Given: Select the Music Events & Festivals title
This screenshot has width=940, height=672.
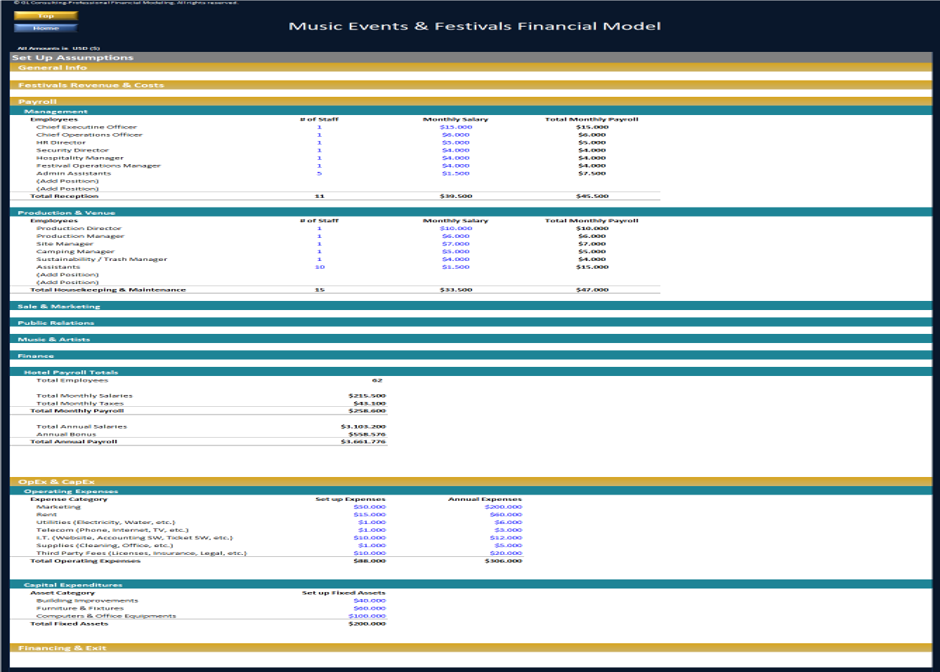Looking at the screenshot, I should tap(474, 26).
